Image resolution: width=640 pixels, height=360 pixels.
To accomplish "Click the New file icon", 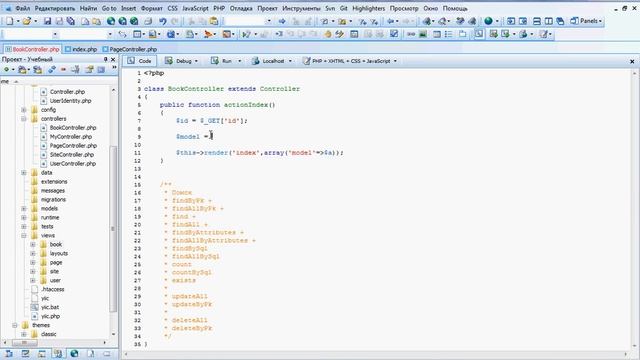I will coord(9,21).
